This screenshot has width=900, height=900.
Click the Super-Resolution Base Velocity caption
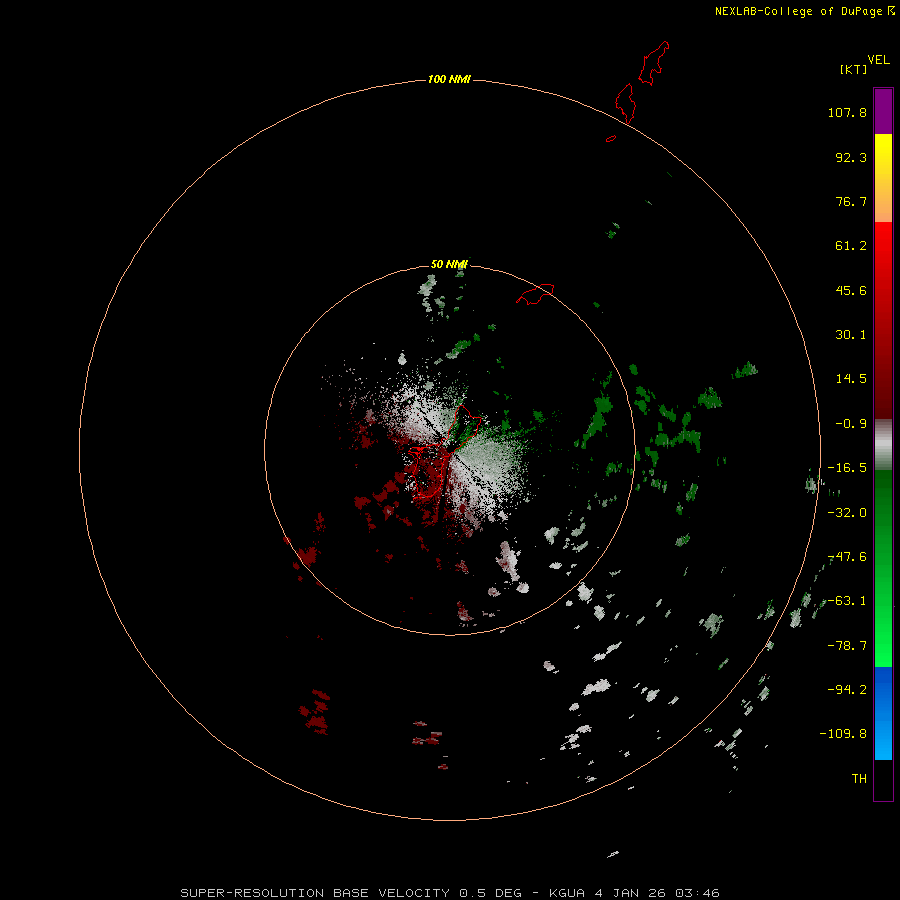pyautogui.click(x=450, y=893)
